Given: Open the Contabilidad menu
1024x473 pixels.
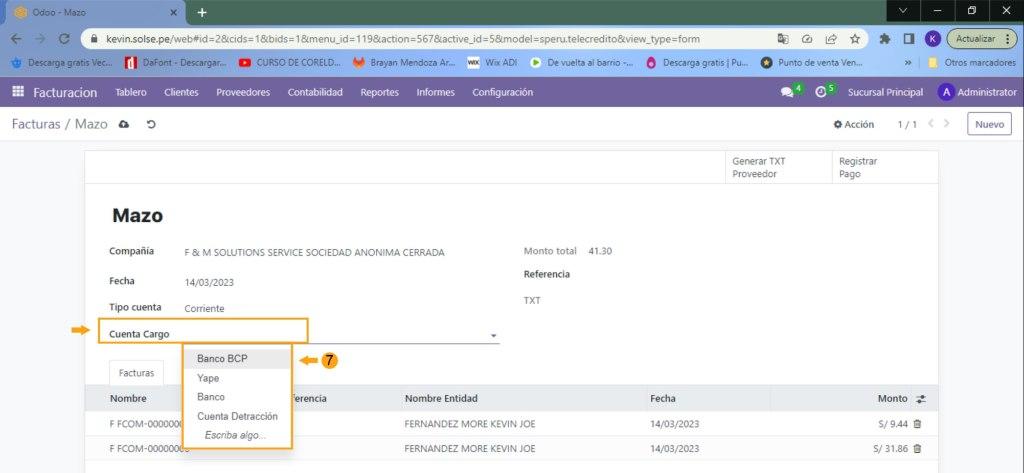Looking at the screenshot, I should 315,92.
